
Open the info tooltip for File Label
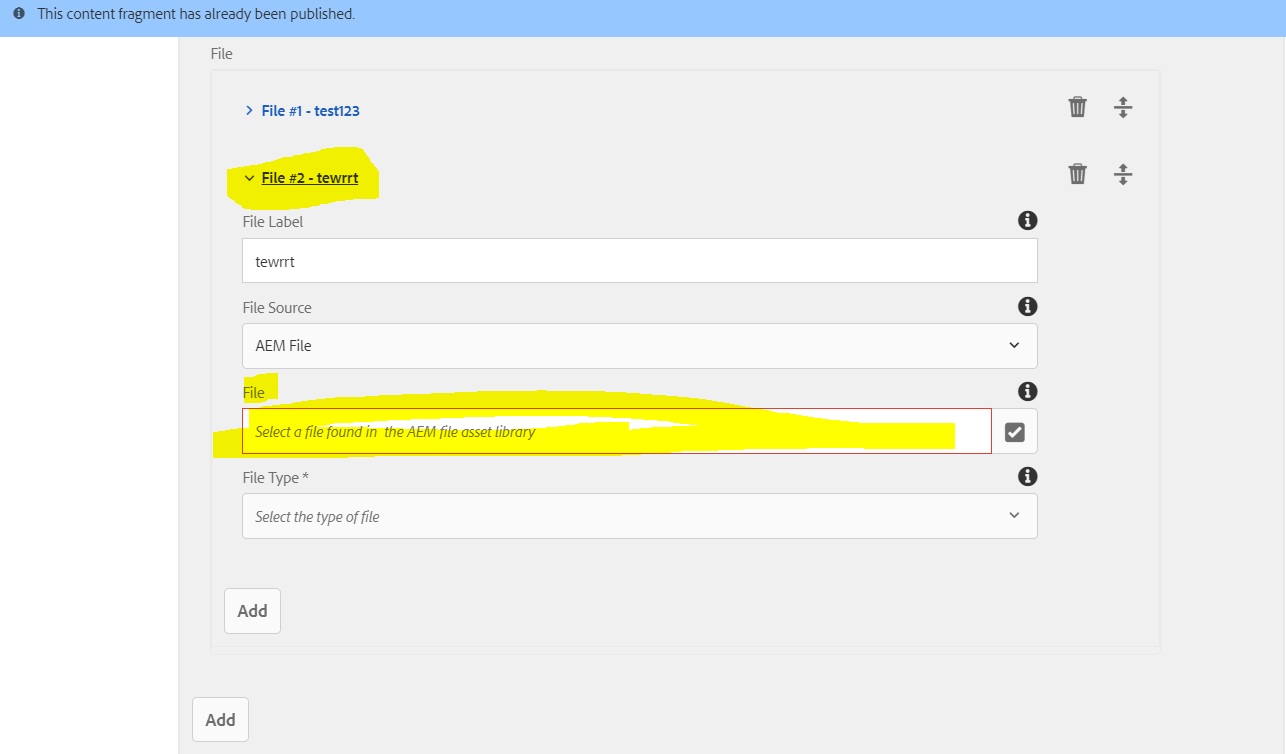click(1027, 220)
